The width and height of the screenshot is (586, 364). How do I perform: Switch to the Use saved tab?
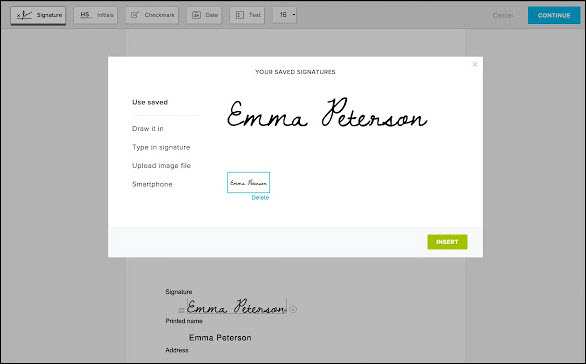[x=150, y=102]
